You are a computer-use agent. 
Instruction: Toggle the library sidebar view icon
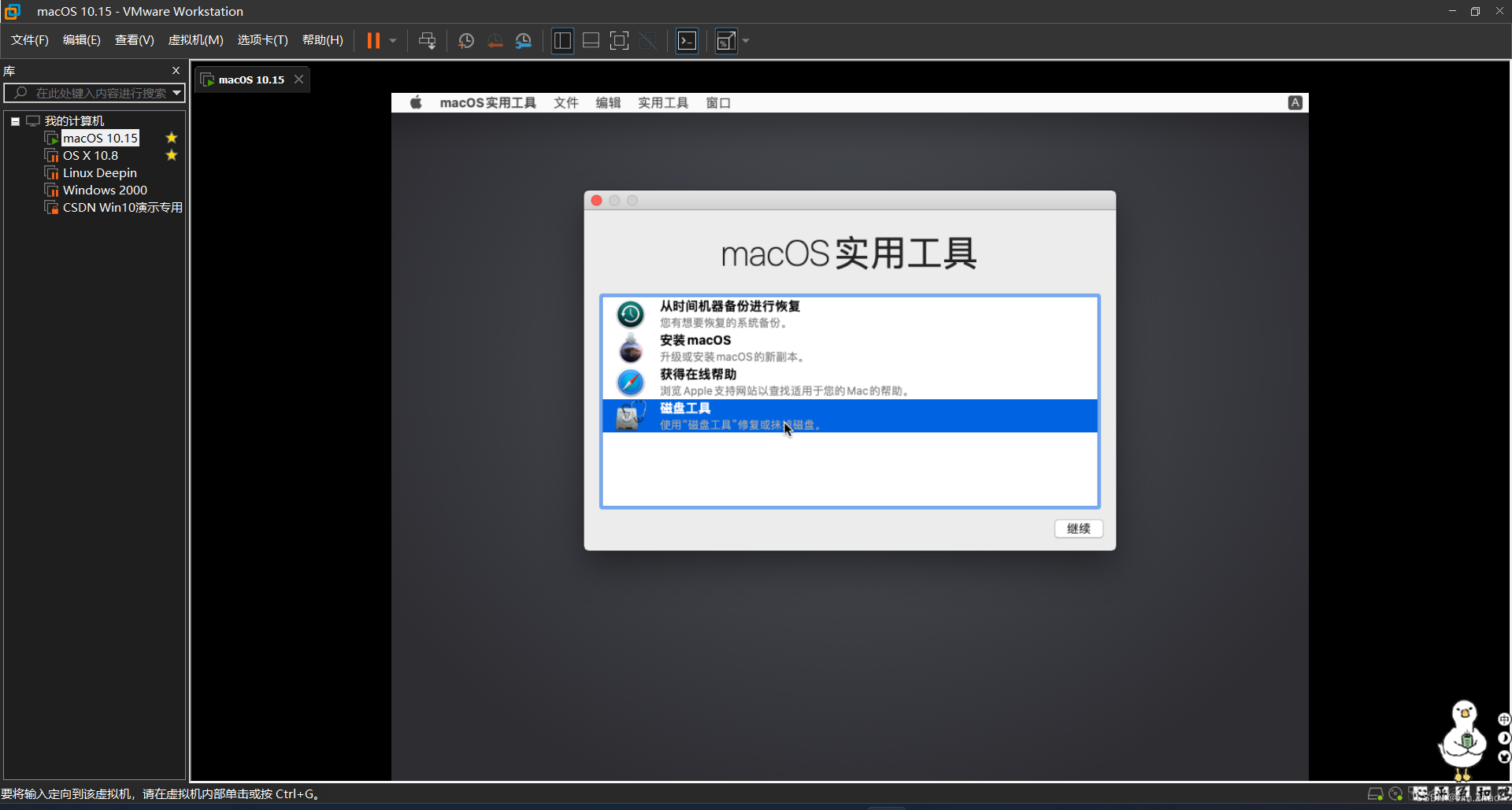pyautogui.click(x=562, y=41)
